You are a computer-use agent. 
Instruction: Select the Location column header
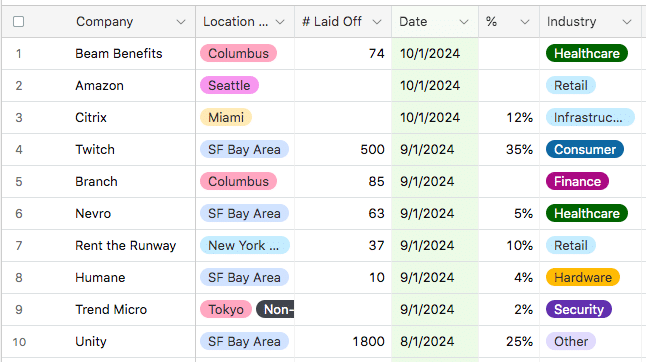click(x=245, y=21)
